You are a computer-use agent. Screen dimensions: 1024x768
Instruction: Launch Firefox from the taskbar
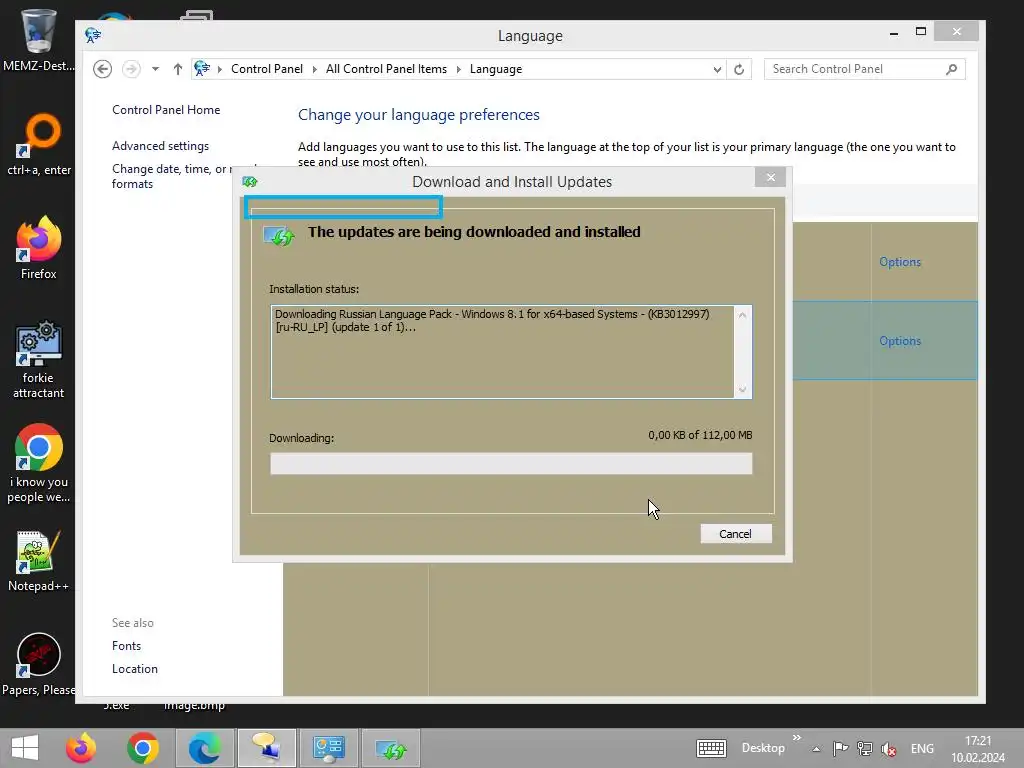coord(81,748)
